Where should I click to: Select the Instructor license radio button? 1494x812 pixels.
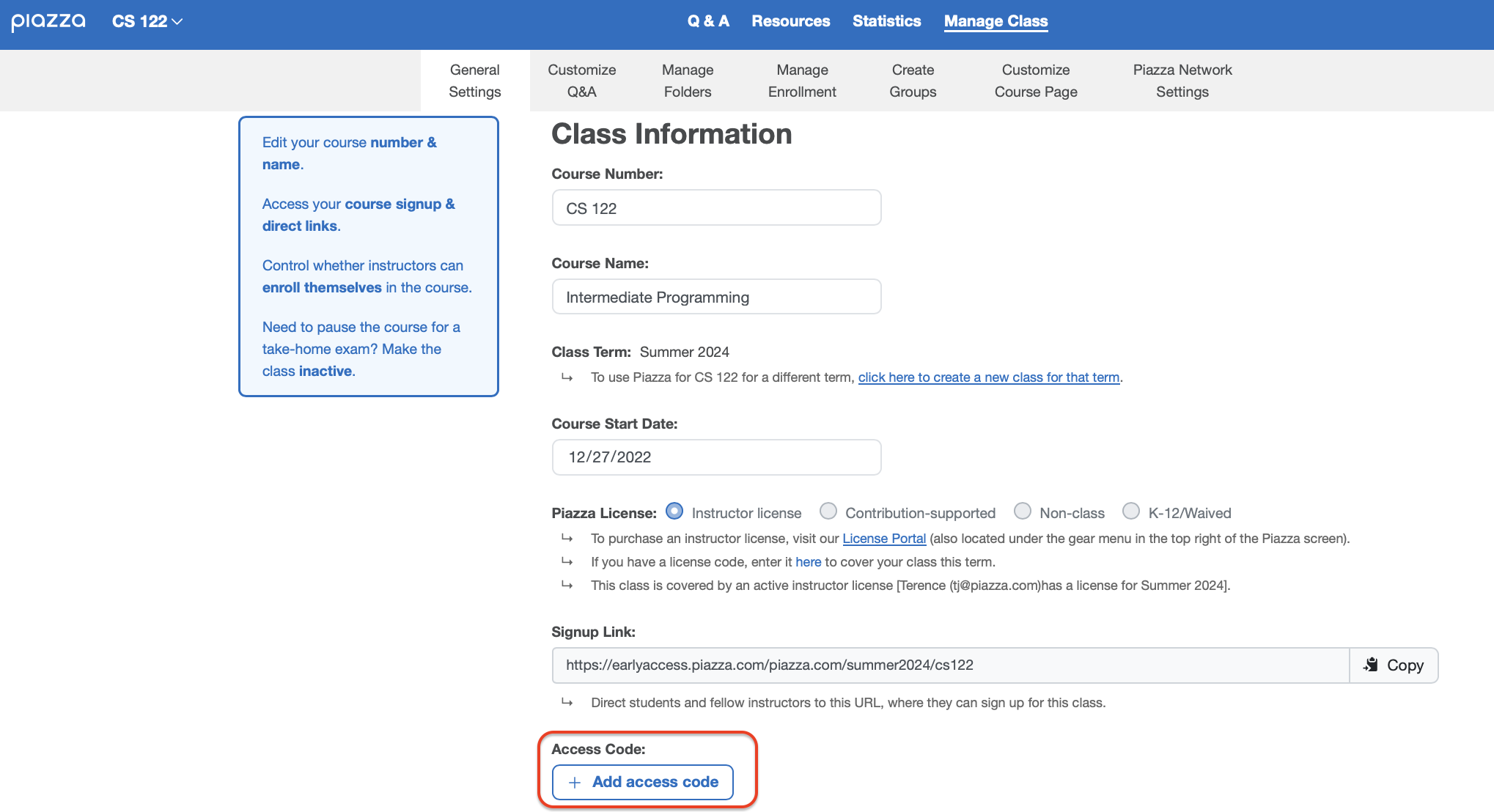coord(674,512)
